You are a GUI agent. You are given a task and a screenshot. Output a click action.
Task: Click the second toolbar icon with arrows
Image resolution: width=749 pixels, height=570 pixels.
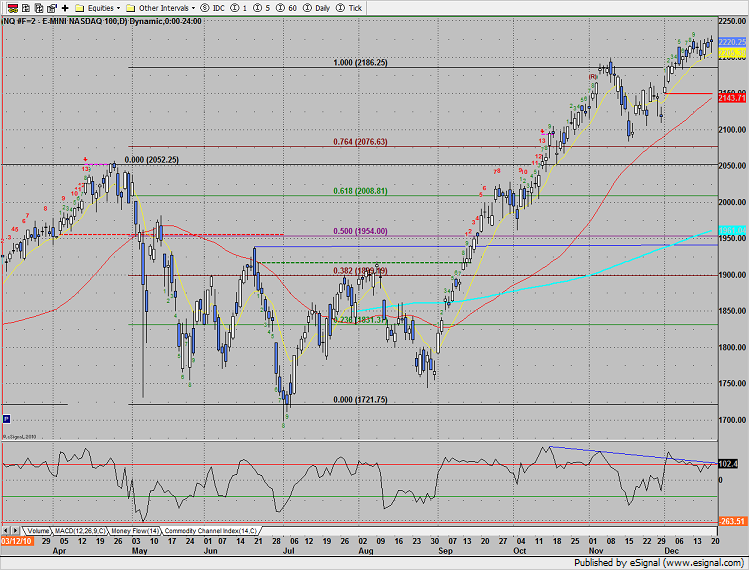click(26, 8)
